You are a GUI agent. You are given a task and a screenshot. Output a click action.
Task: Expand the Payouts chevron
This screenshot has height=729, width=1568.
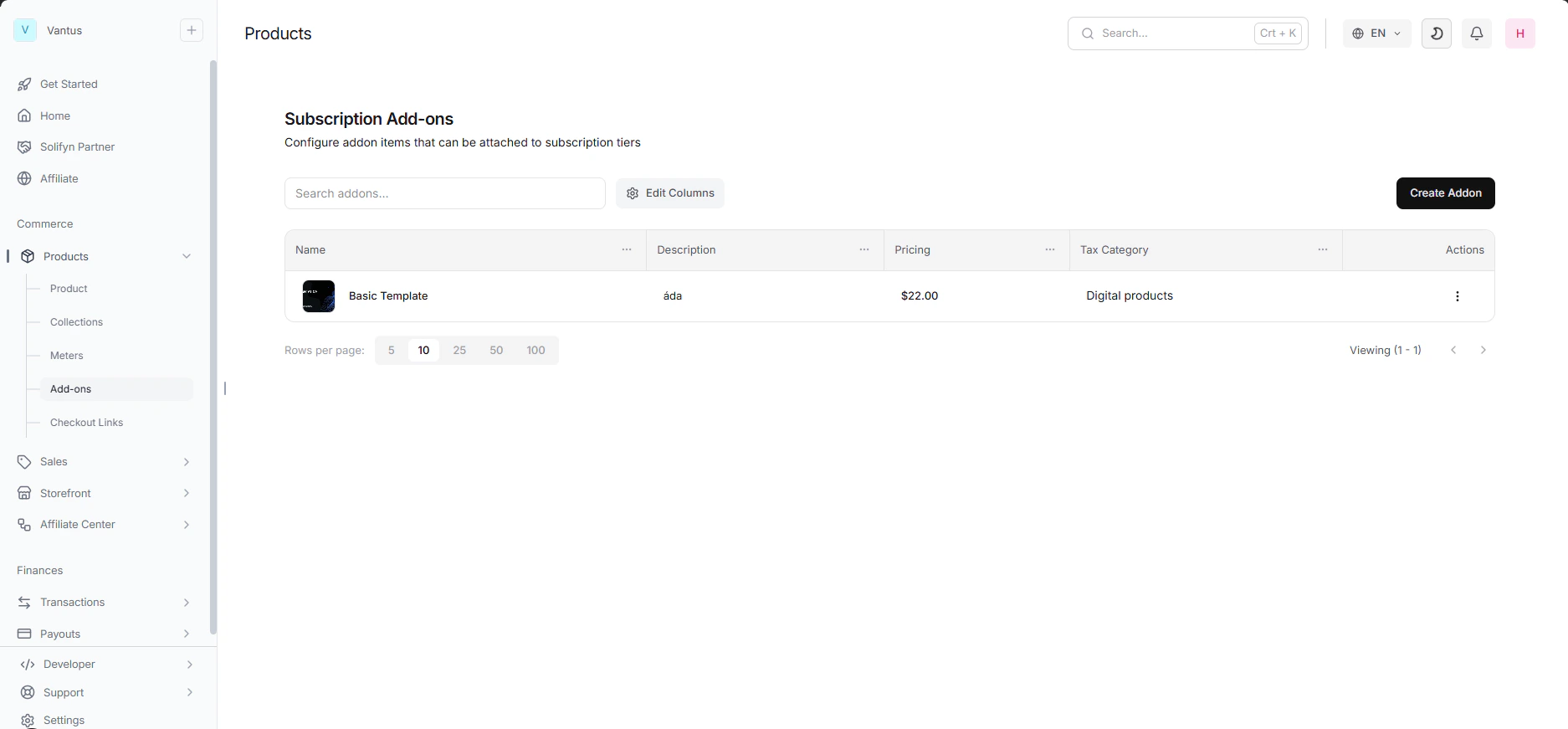(187, 634)
